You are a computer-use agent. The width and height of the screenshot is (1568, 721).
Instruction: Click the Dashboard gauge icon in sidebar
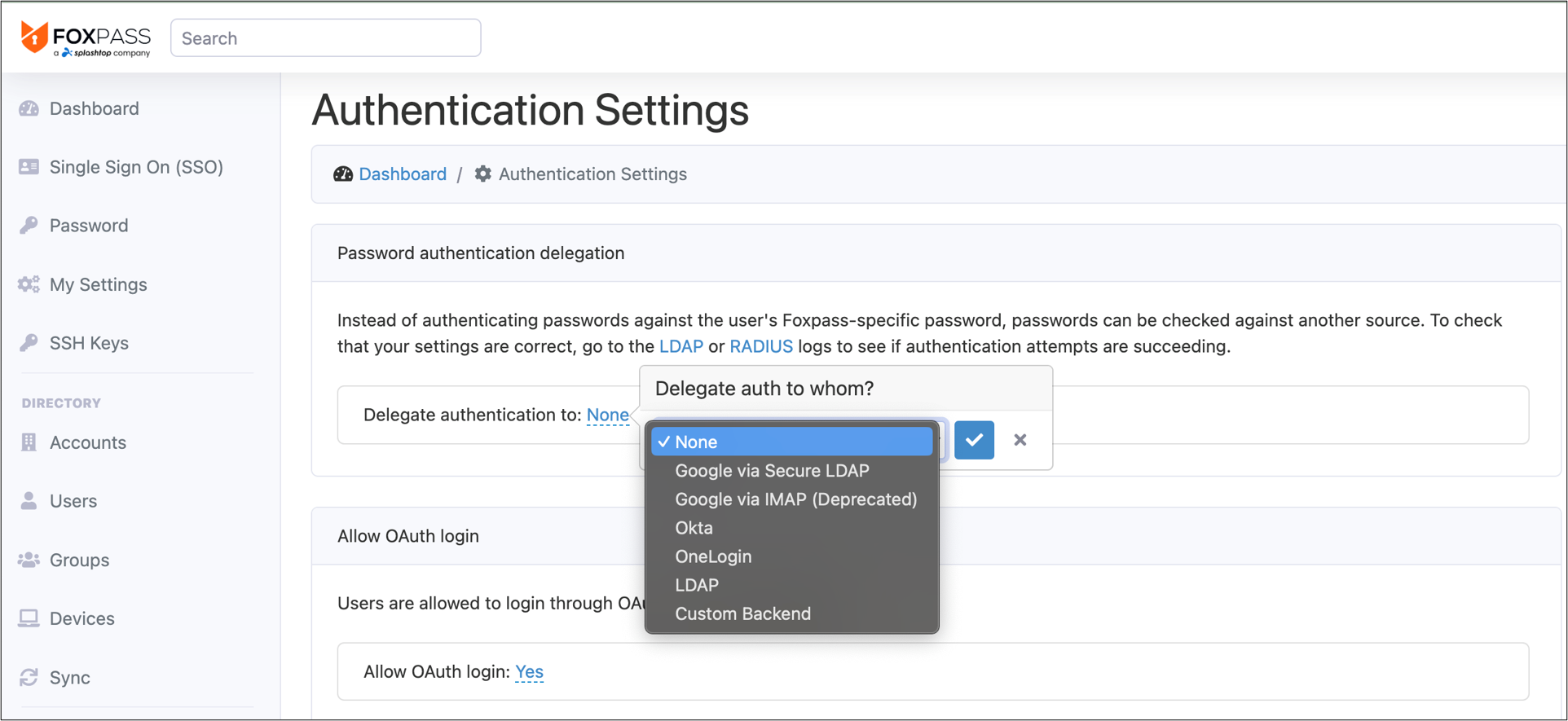click(x=29, y=108)
